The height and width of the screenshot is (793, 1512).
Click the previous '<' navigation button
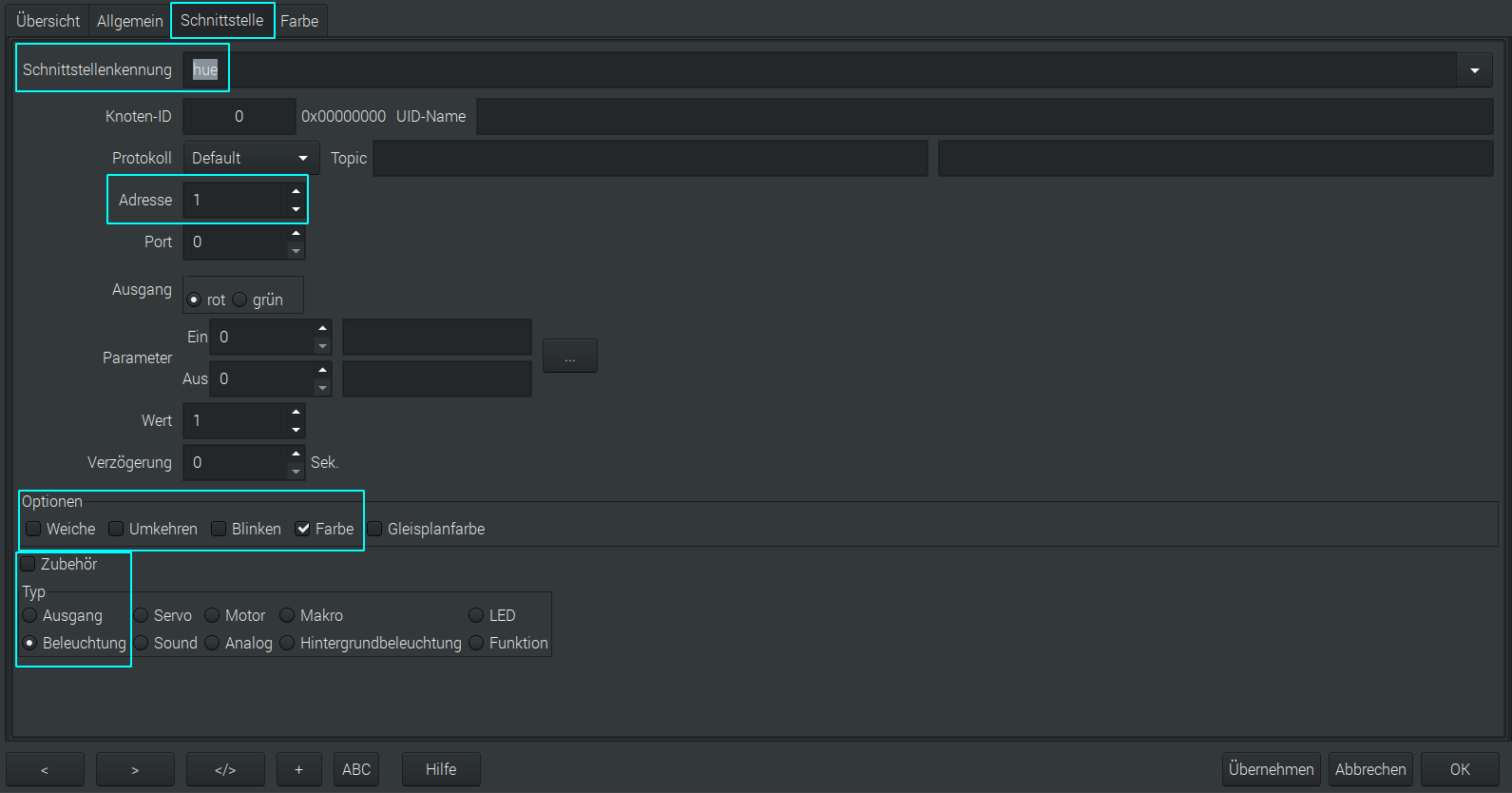pos(45,769)
